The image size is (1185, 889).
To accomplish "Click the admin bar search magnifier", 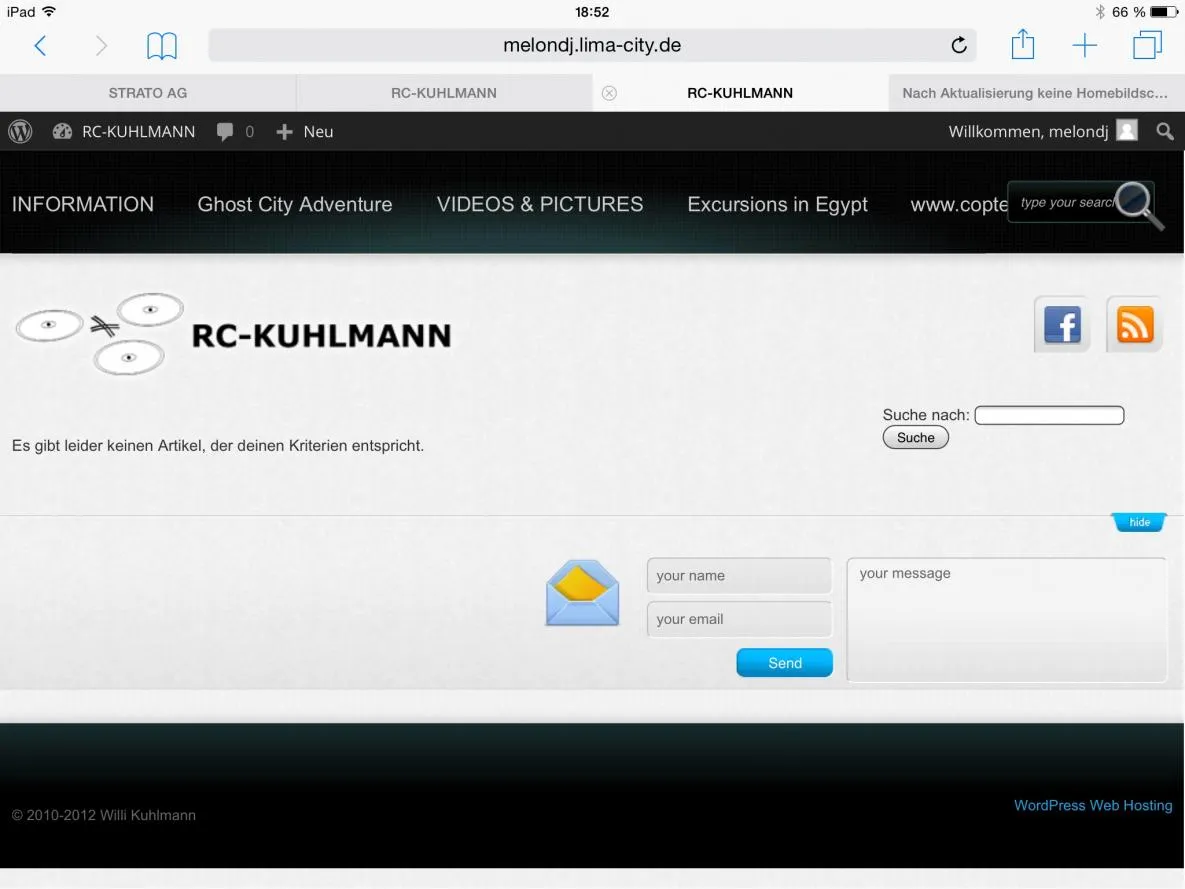I will click(1165, 132).
